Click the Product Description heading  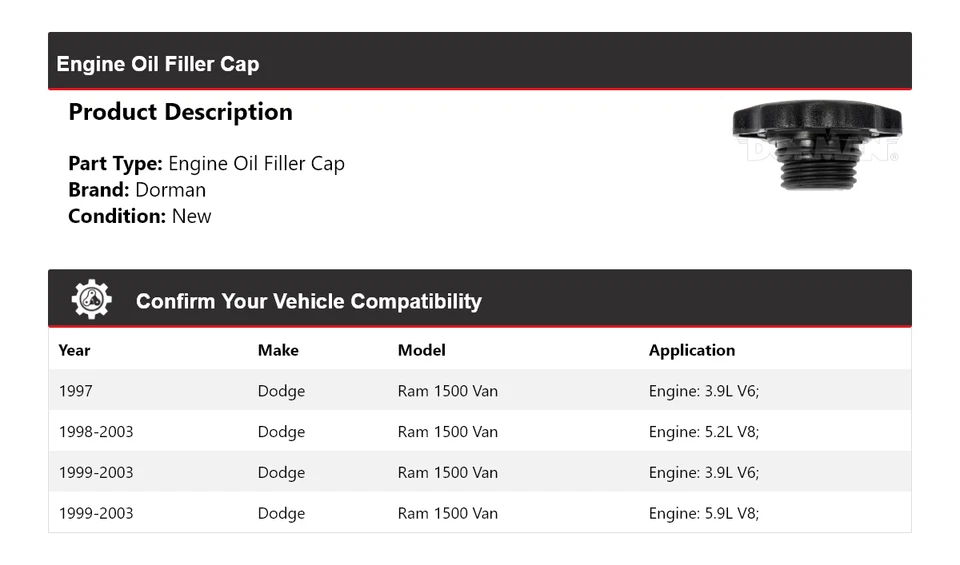tap(180, 112)
